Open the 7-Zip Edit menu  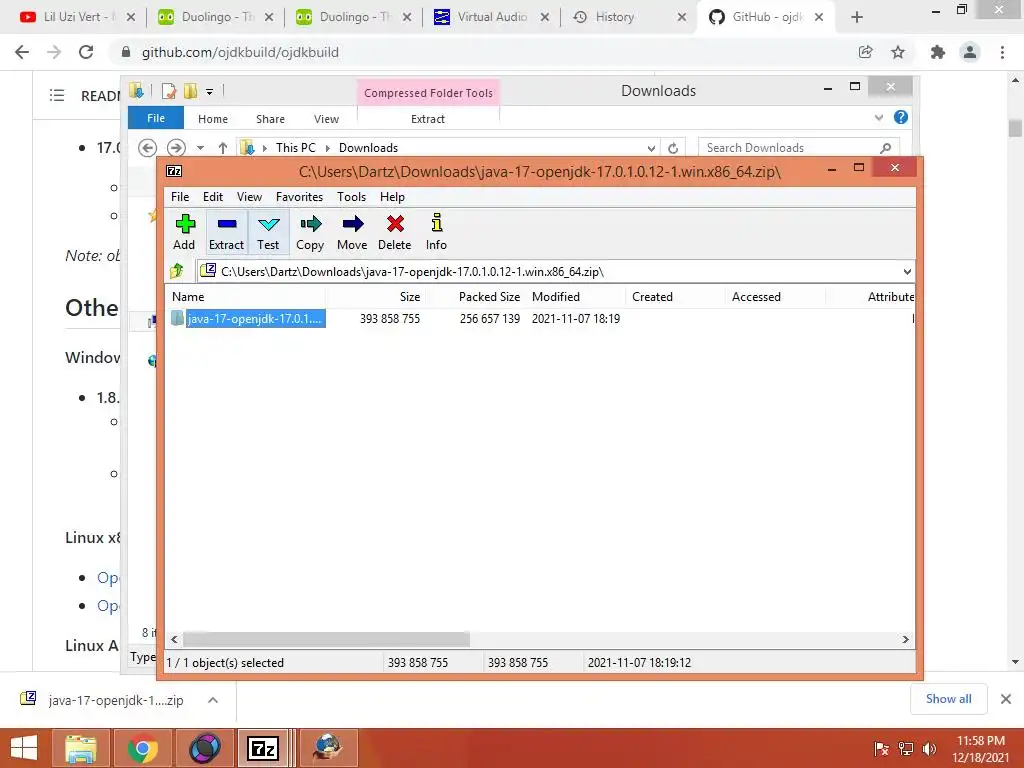pyautogui.click(x=213, y=197)
